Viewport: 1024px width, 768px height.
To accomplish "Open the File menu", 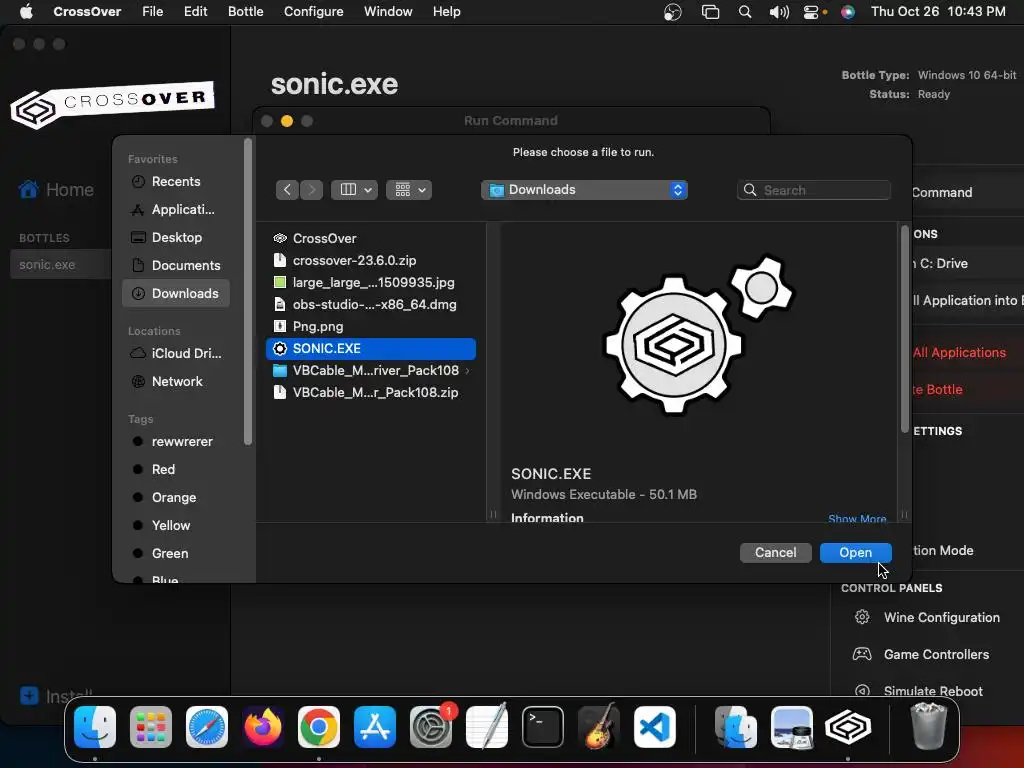I will click(x=153, y=12).
